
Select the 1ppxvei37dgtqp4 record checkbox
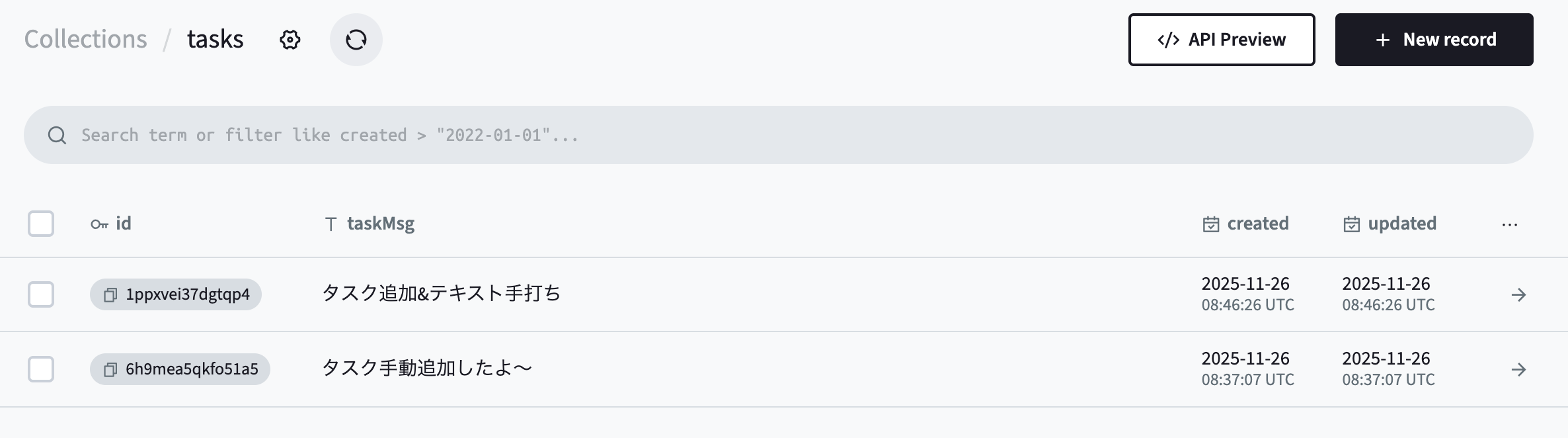click(41, 294)
